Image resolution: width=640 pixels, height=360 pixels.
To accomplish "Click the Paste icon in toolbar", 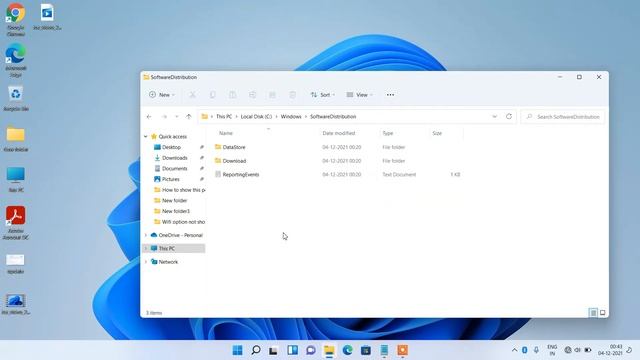I will [x=232, y=95].
